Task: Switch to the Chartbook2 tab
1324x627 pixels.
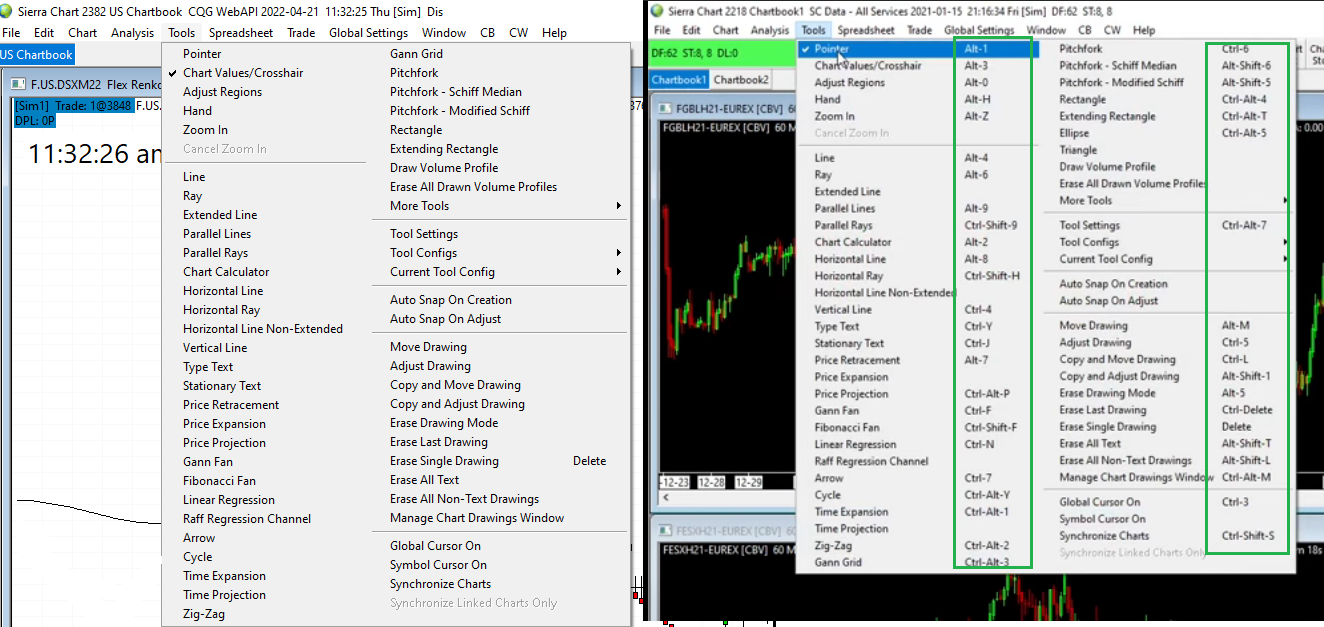Action: (x=741, y=80)
